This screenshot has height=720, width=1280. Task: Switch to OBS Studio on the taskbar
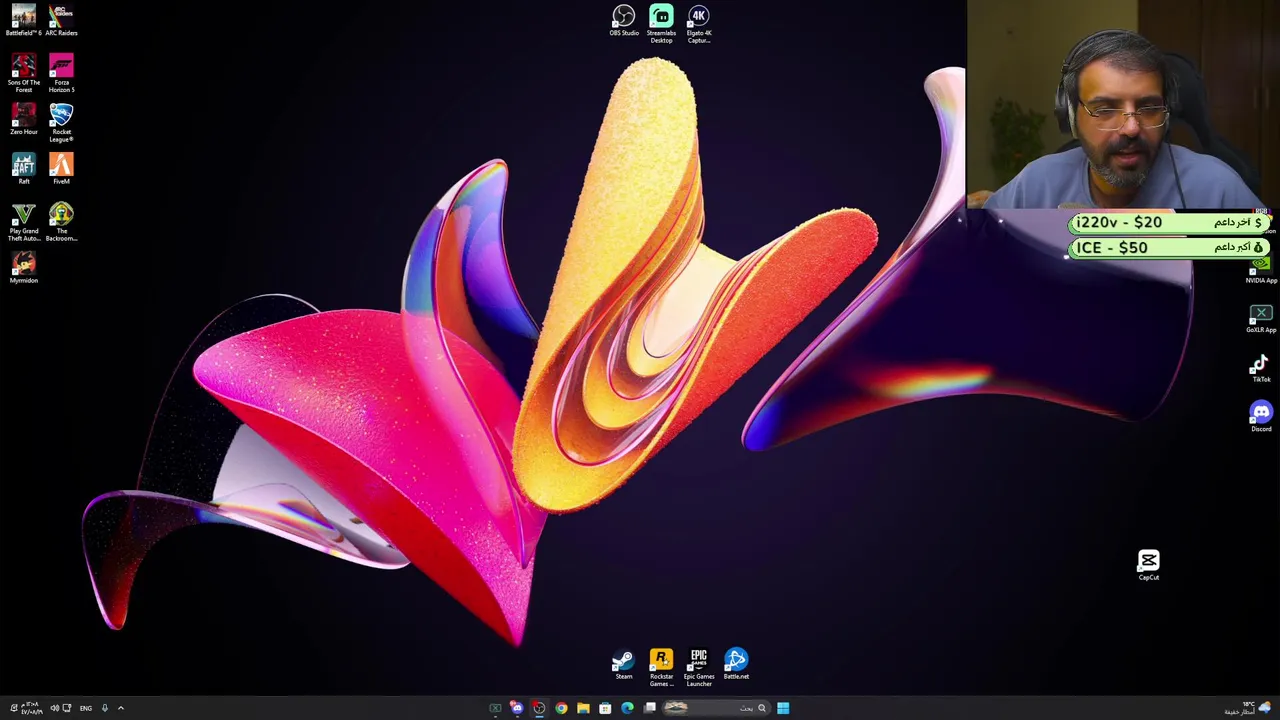[539, 708]
